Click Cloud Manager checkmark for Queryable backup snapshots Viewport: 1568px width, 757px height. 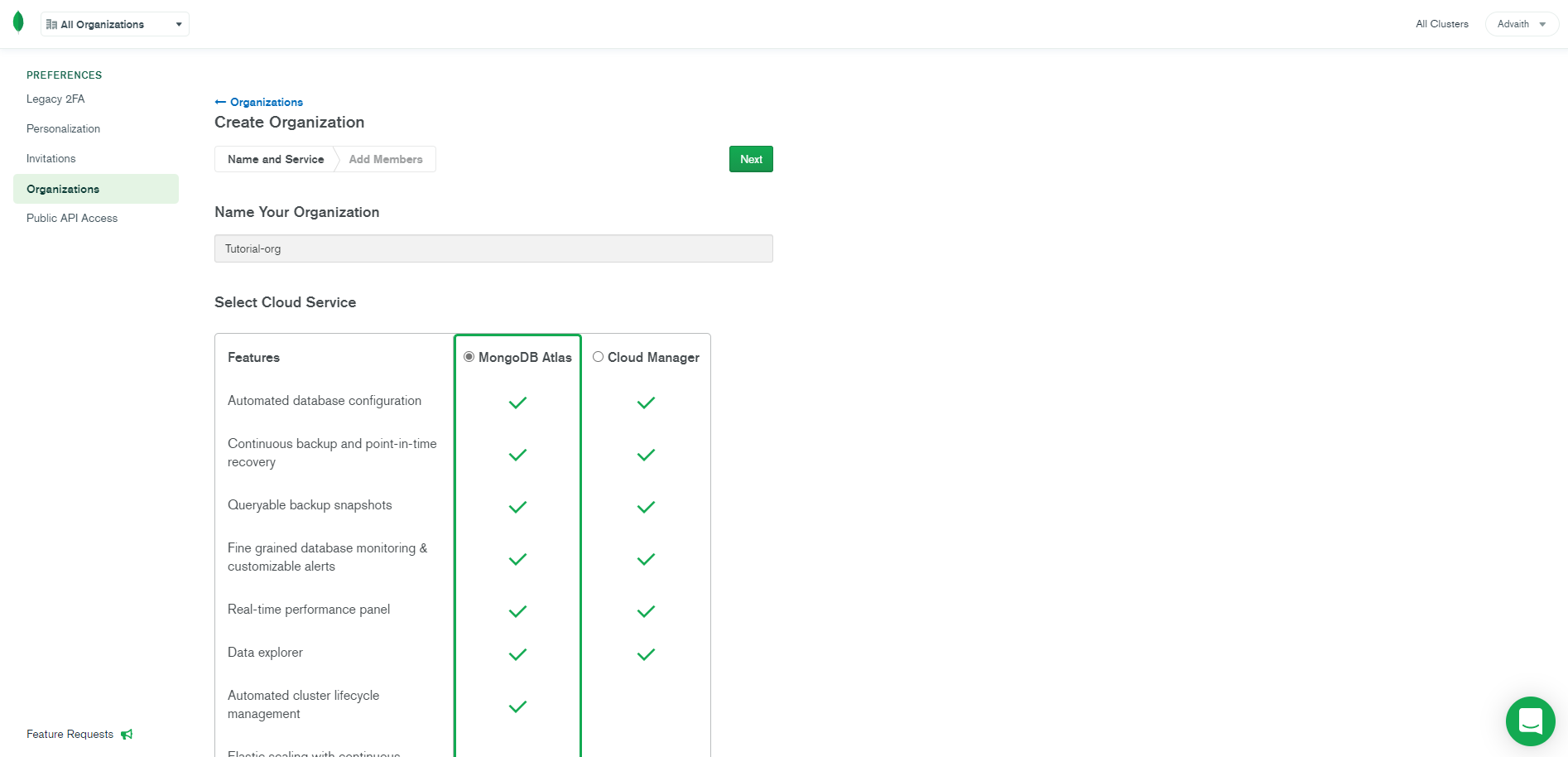(646, 507)
